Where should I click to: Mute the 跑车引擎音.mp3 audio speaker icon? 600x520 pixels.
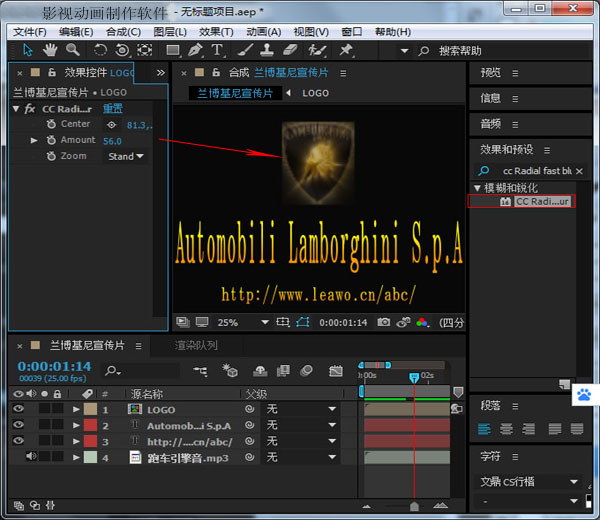point(31,456)
